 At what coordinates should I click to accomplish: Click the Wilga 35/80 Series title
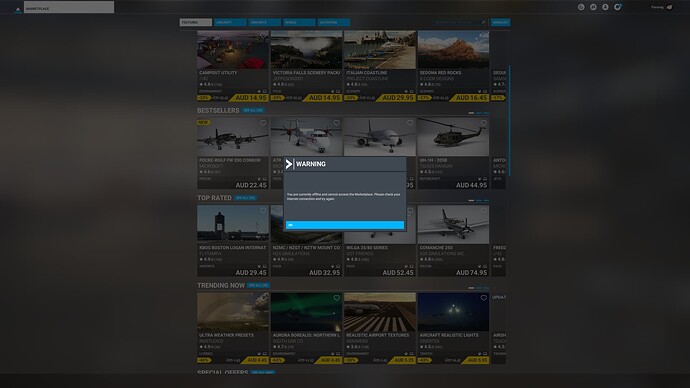367,248
